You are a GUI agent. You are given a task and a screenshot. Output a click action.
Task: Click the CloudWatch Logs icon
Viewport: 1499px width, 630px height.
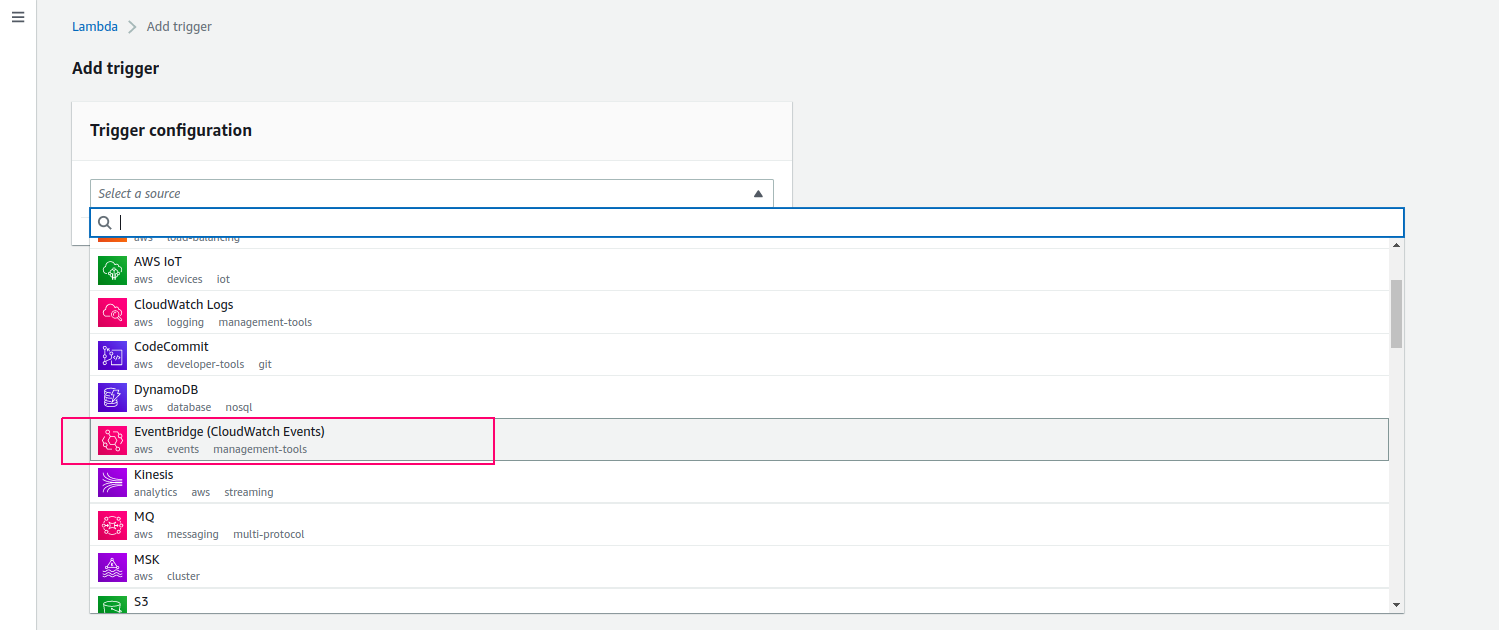(112, 312)
